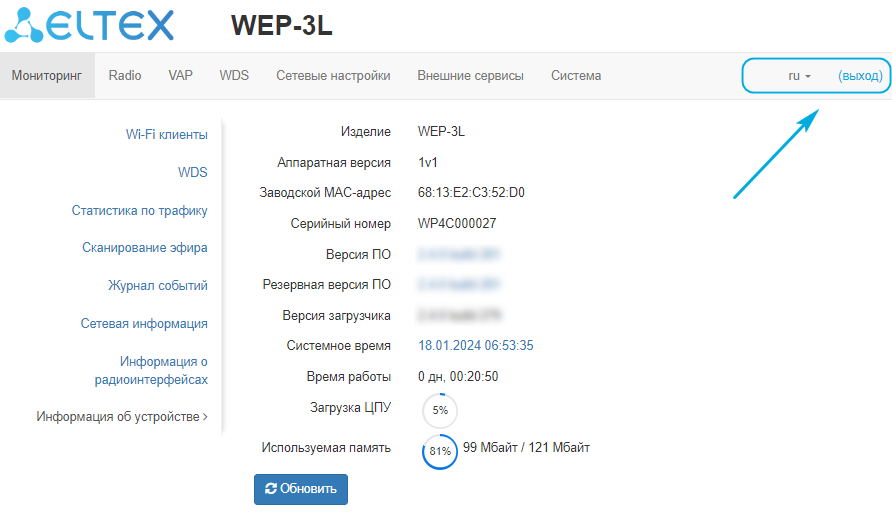Click the system time 18.01.2024 06:53:35 link
This screenshot has height=524, width=892.
476,345
